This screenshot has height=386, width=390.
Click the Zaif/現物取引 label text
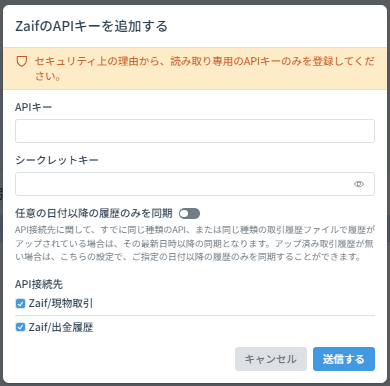(61, 304)
